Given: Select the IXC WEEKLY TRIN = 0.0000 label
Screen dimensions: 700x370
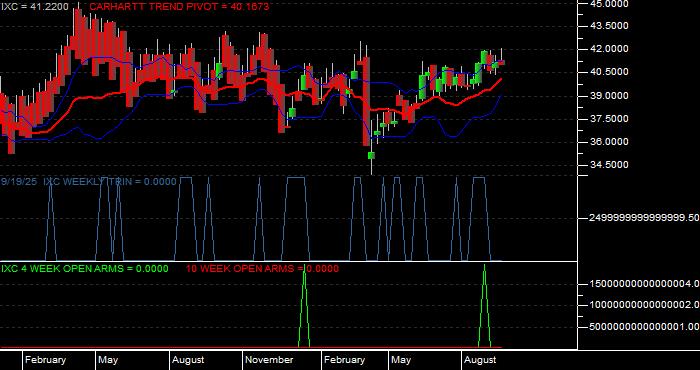Looking at the screenshot, I should coord(110,181).
